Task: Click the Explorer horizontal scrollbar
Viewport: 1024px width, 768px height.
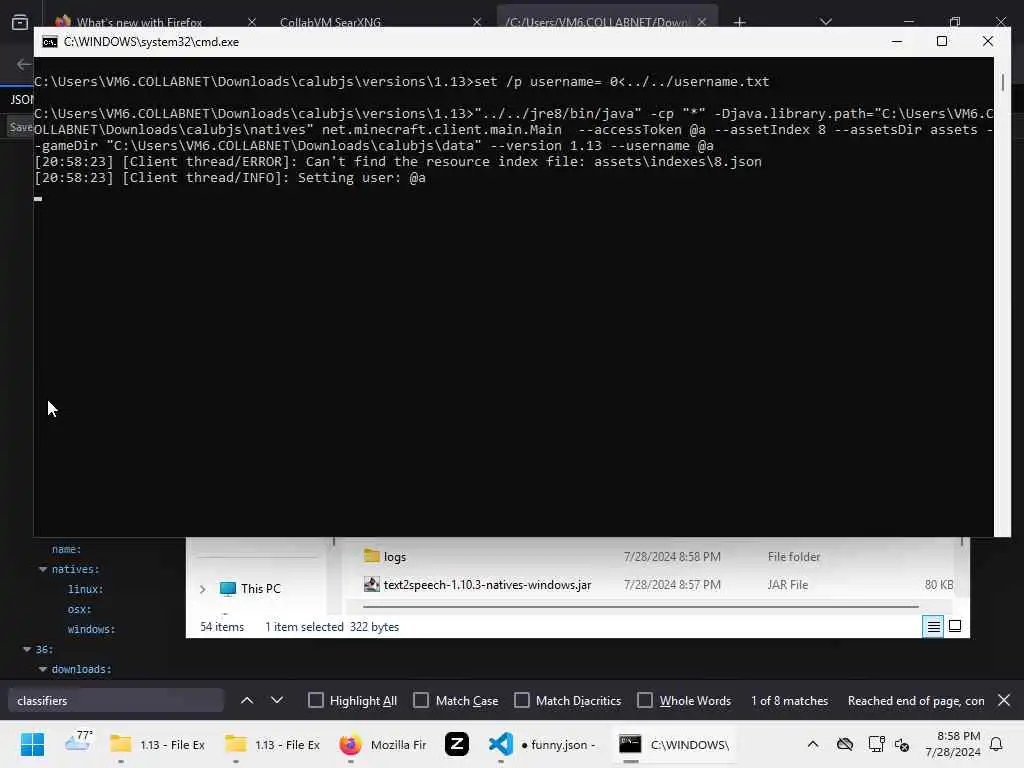Action: tap(640, 606)
